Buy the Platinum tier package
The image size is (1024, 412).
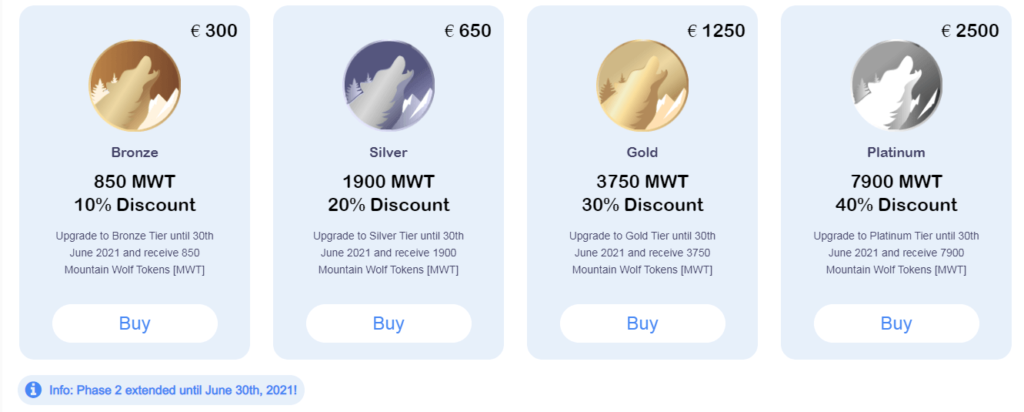coord(896,323)
